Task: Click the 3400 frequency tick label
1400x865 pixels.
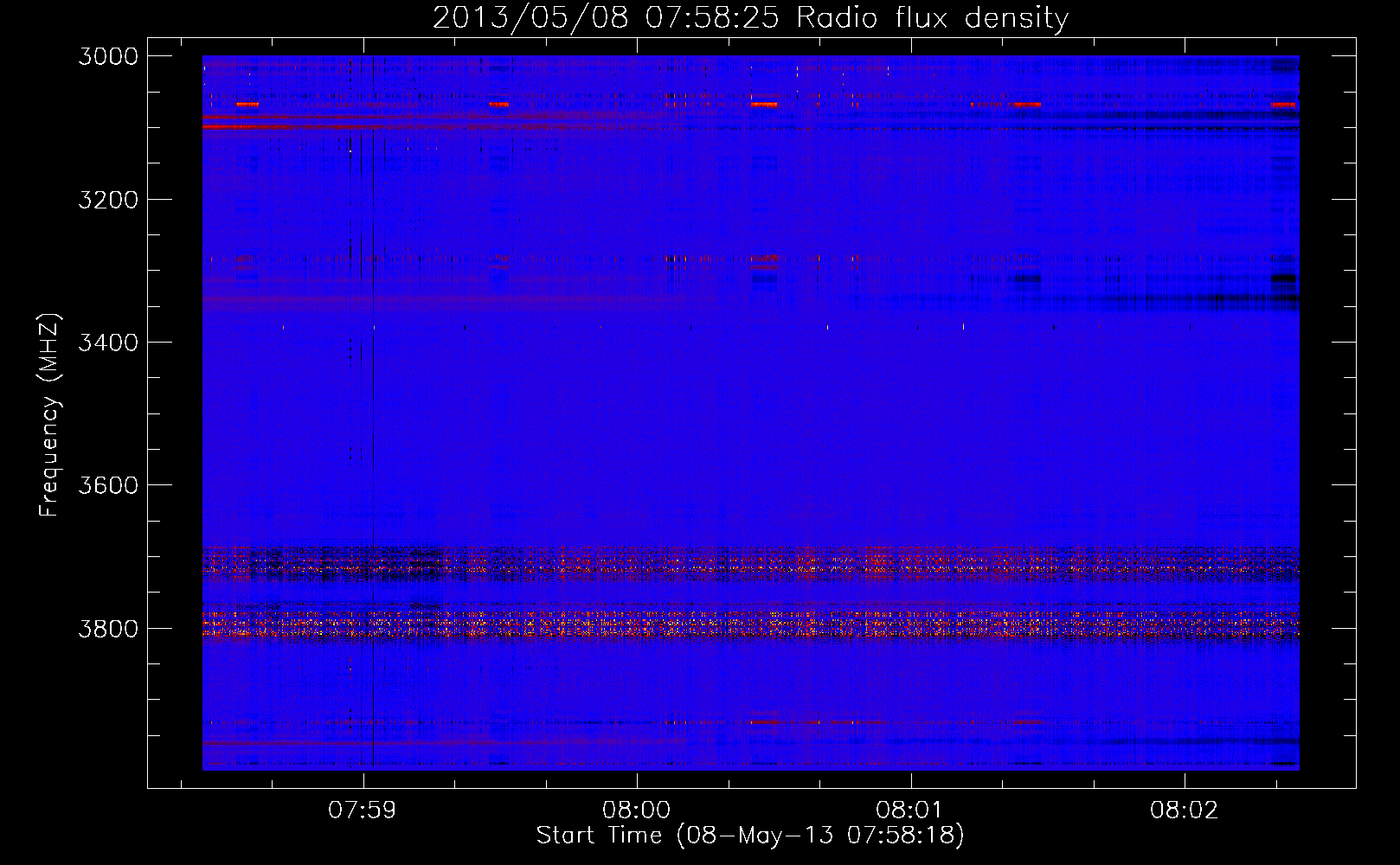Action: [108, 343]
